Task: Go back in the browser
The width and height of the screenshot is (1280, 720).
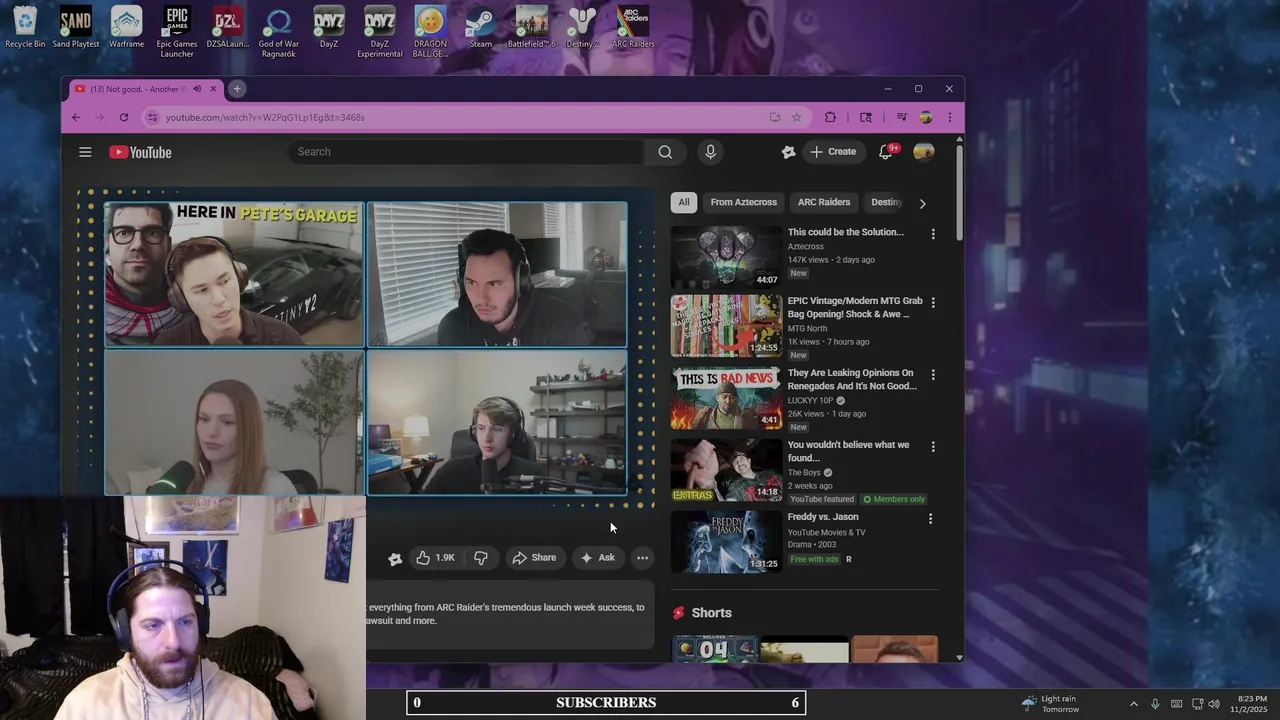Action: pos(76,117)
